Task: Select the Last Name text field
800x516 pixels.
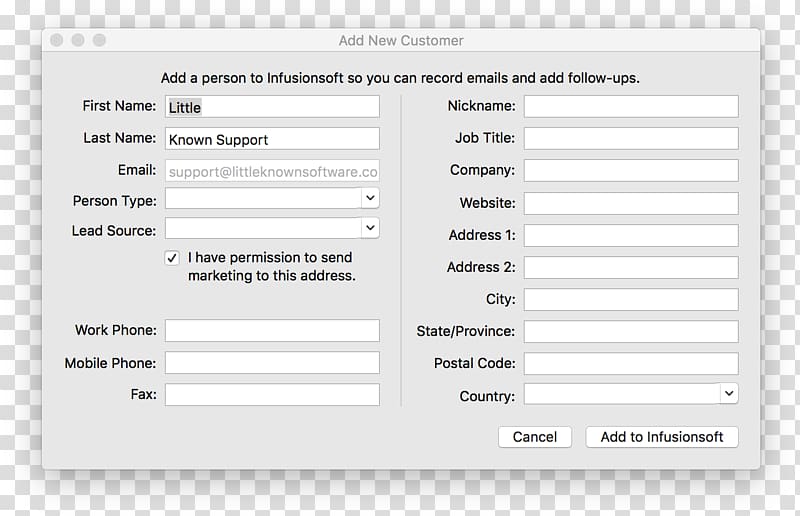Action: coord(272,139)
